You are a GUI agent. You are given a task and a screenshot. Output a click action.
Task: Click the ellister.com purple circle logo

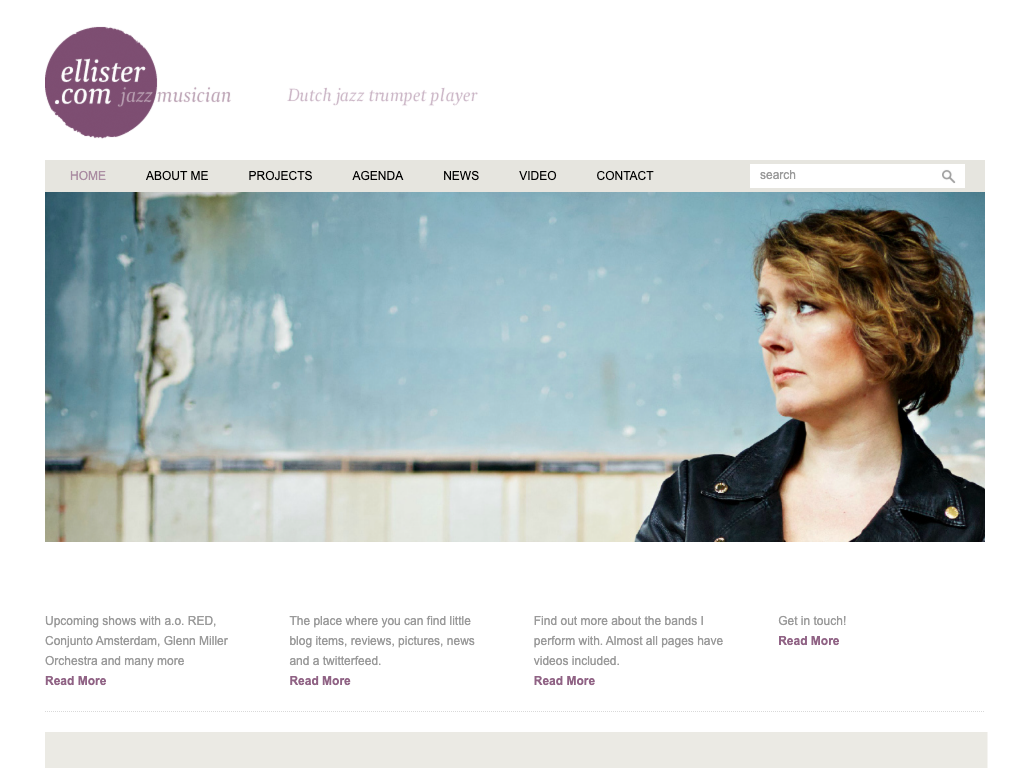(101, 82)
